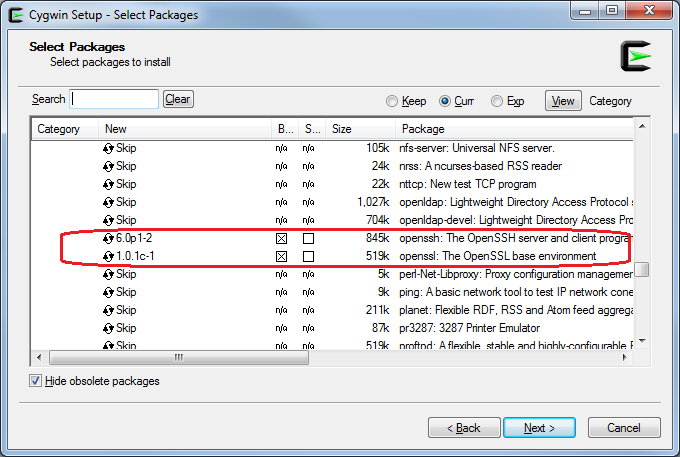
Task: Click the Category label beside View
Action: [x=610, y=101]
